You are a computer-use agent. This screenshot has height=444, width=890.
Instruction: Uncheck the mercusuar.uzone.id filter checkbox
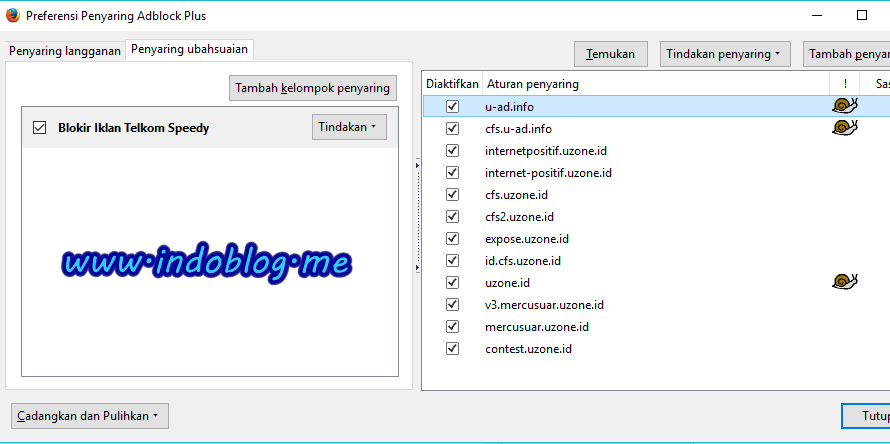[452, 326]
